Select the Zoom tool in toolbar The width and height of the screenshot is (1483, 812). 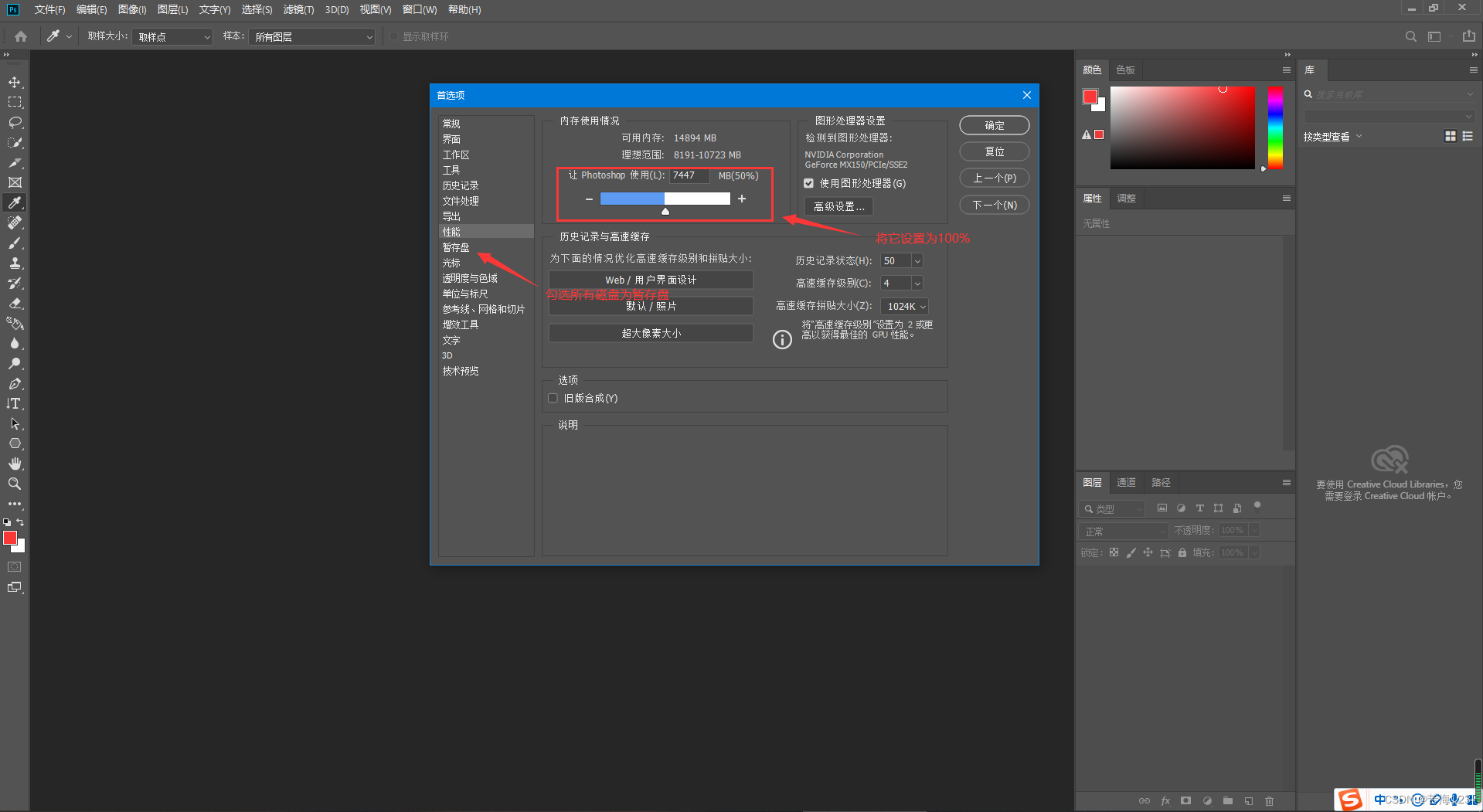15,484
